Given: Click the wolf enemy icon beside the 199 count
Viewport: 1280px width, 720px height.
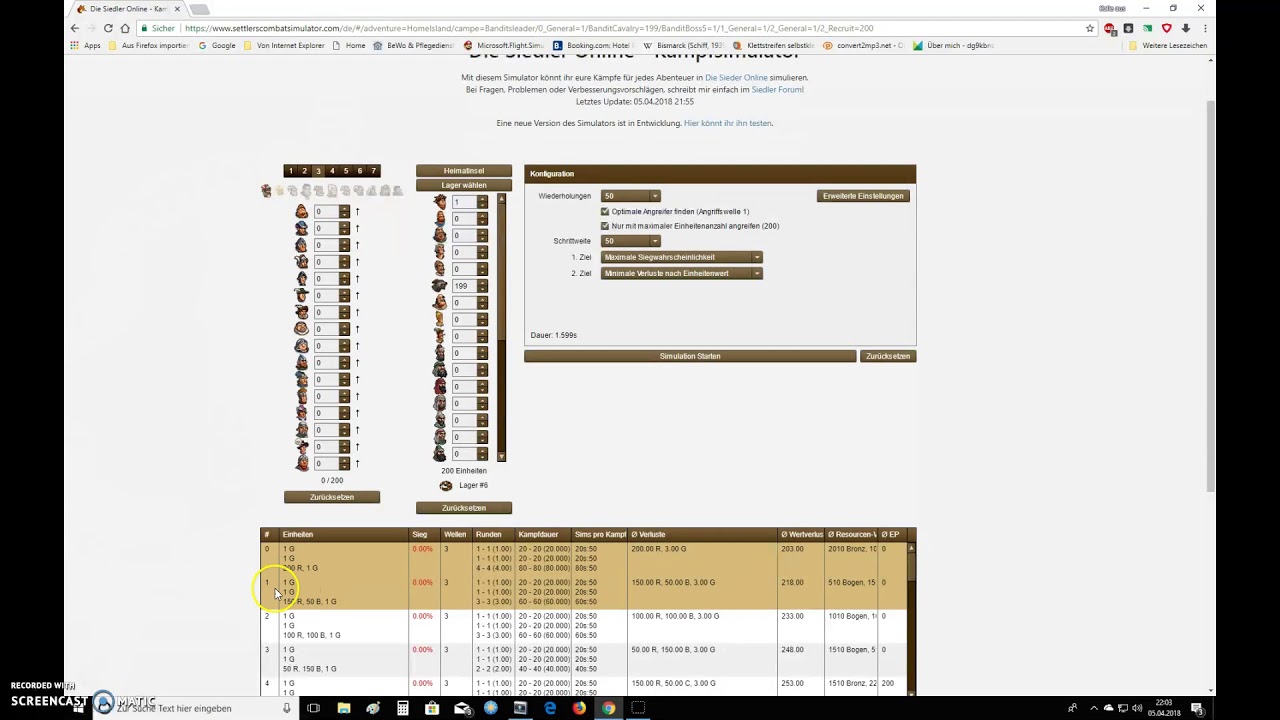Looking at the screenshot, I should click(438, 285).
